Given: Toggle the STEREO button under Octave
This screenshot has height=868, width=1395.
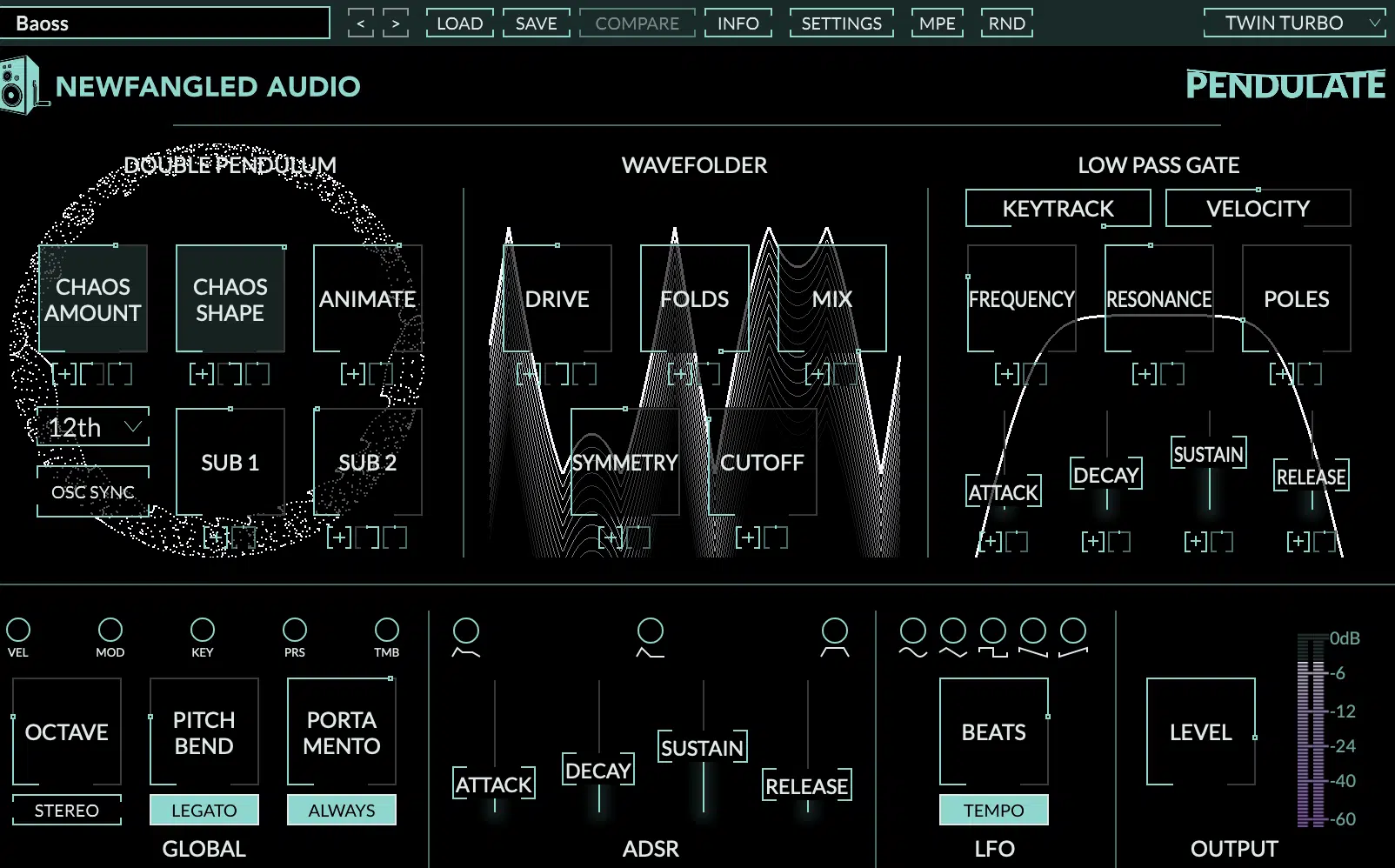Looking at the screenshot, I should click(67, 810).
